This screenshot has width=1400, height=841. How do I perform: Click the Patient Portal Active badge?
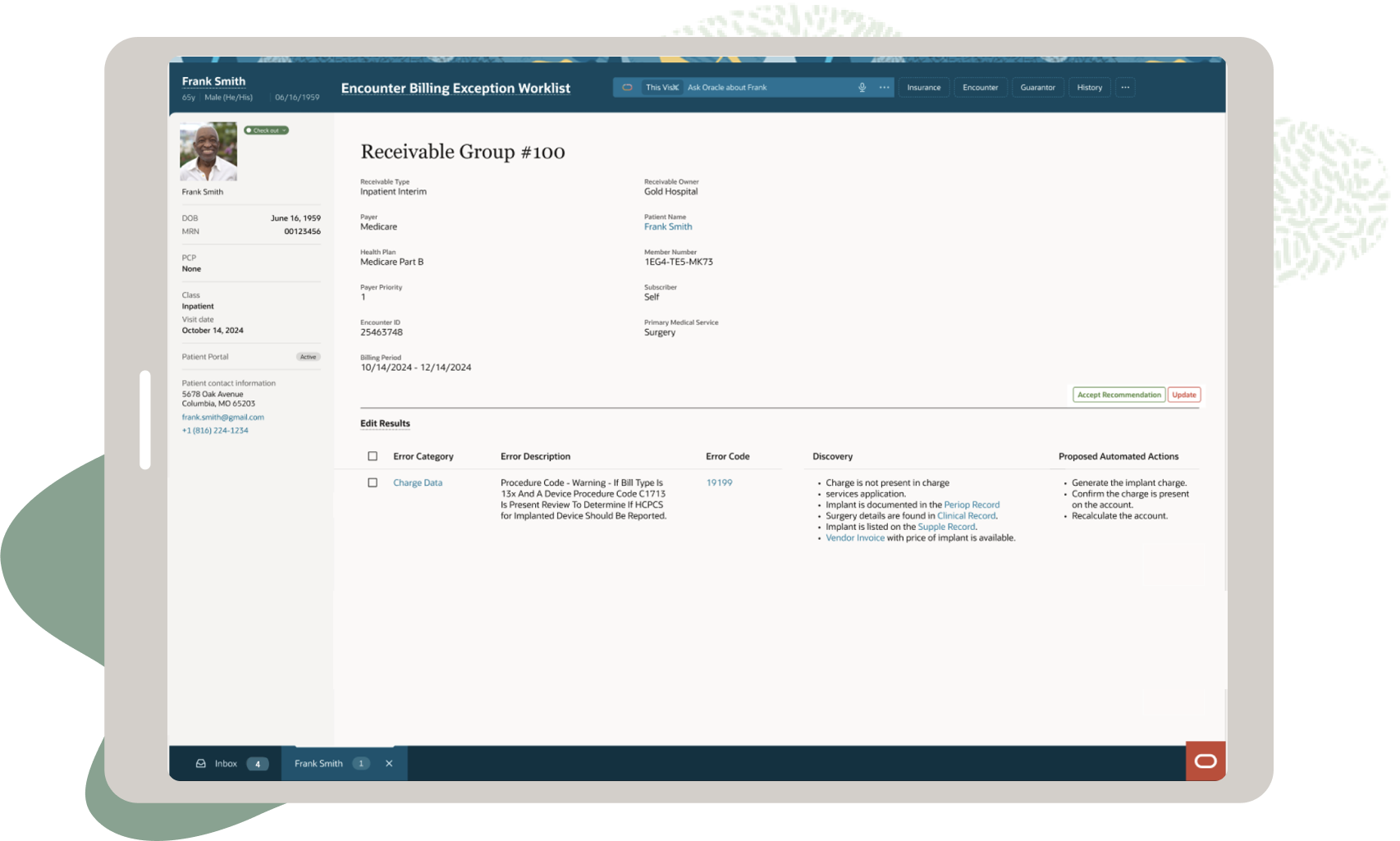309,357
